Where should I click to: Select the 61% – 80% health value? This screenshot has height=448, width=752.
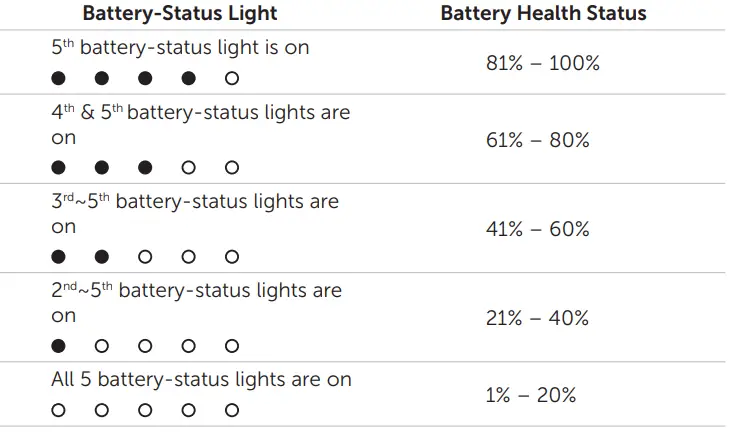point(538,140)
